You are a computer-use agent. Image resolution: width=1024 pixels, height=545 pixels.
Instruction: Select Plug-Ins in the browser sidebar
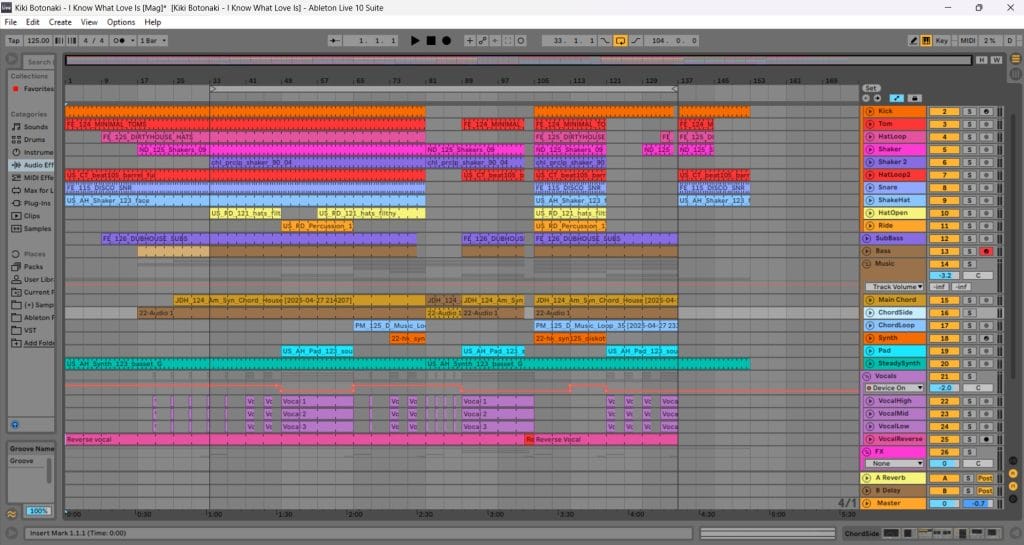click(x=37, y=202)
